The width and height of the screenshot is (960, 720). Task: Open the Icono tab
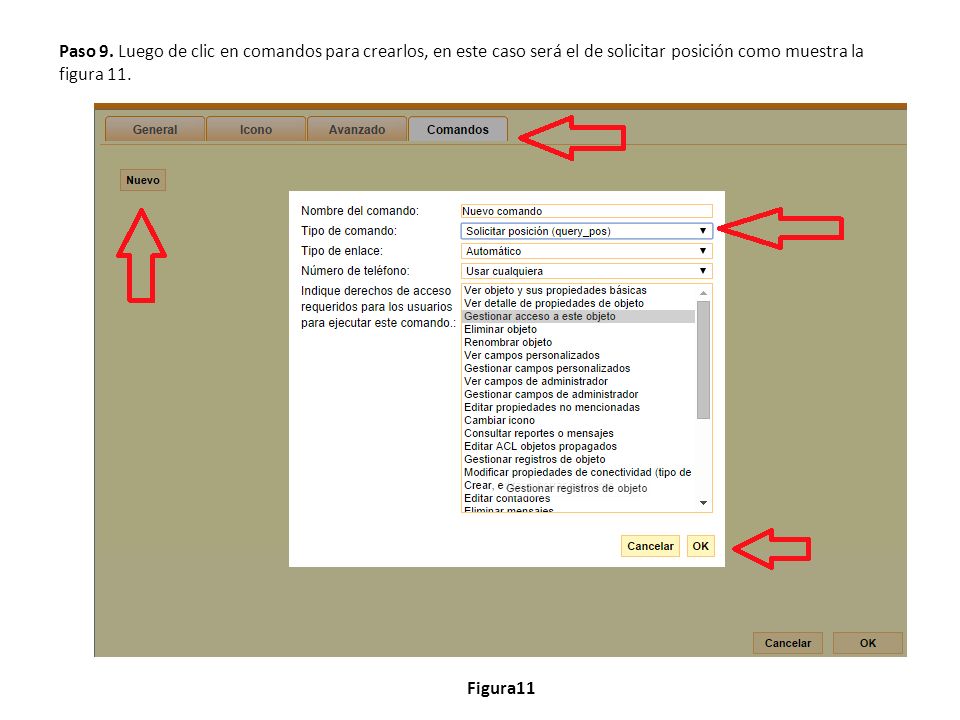coord(256,129)
